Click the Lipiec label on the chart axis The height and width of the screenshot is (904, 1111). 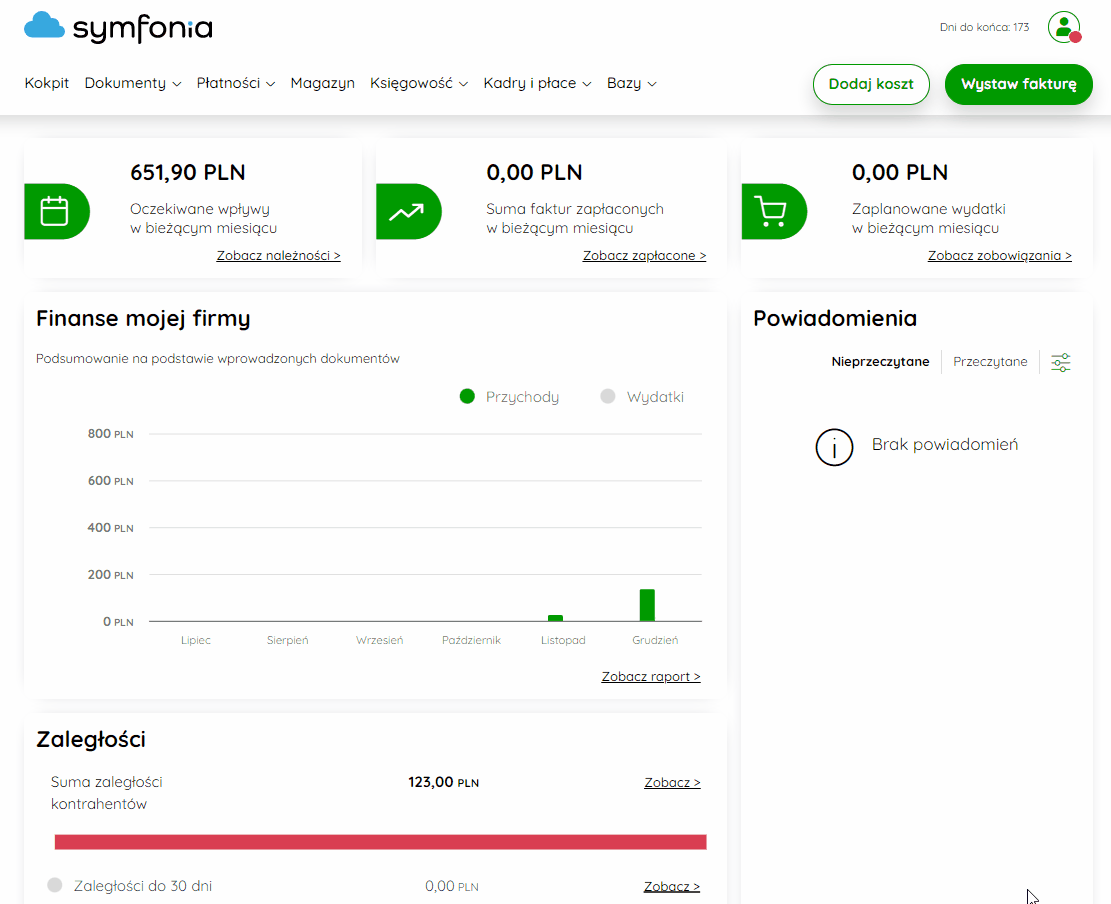[x=196, y=640]
